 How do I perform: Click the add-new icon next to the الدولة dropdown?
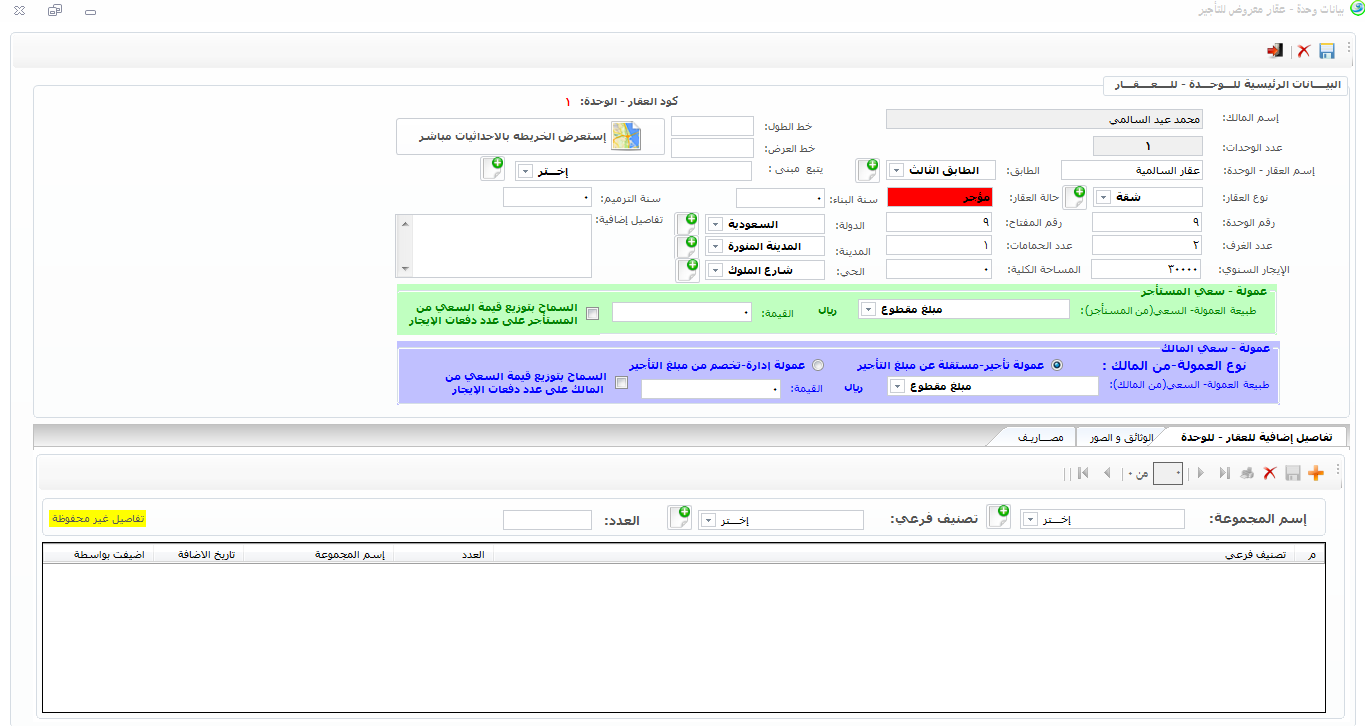point(687,224)
